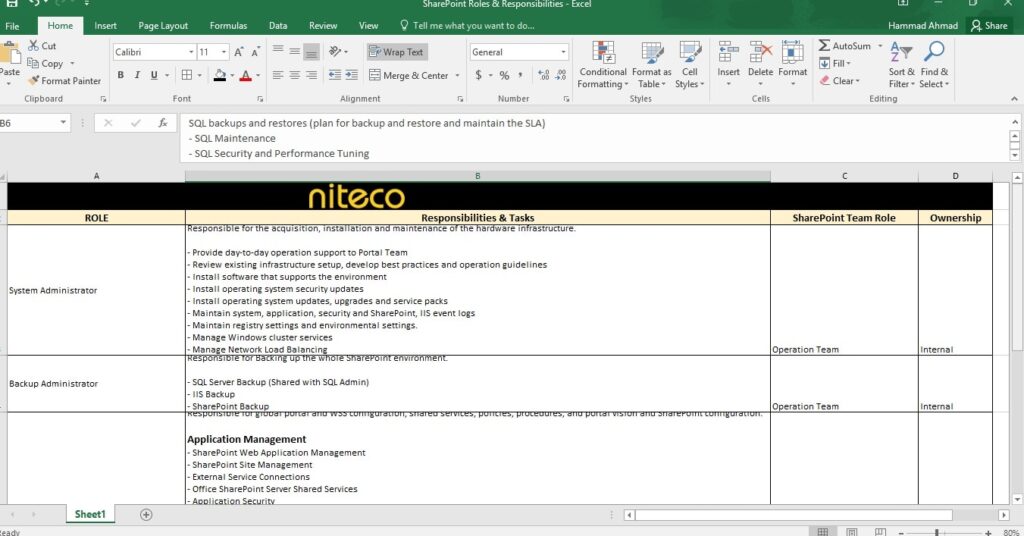
Task: Switch to the Page Layout tab
Action: (163, 25)
